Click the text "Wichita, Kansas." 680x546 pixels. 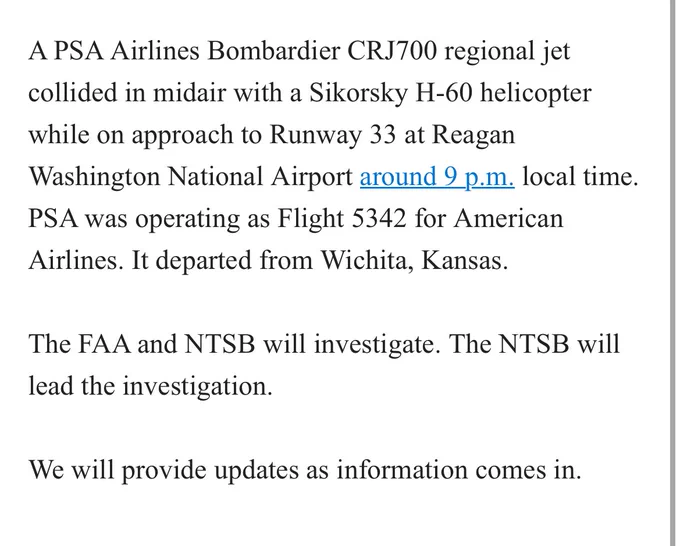point(414,261)
